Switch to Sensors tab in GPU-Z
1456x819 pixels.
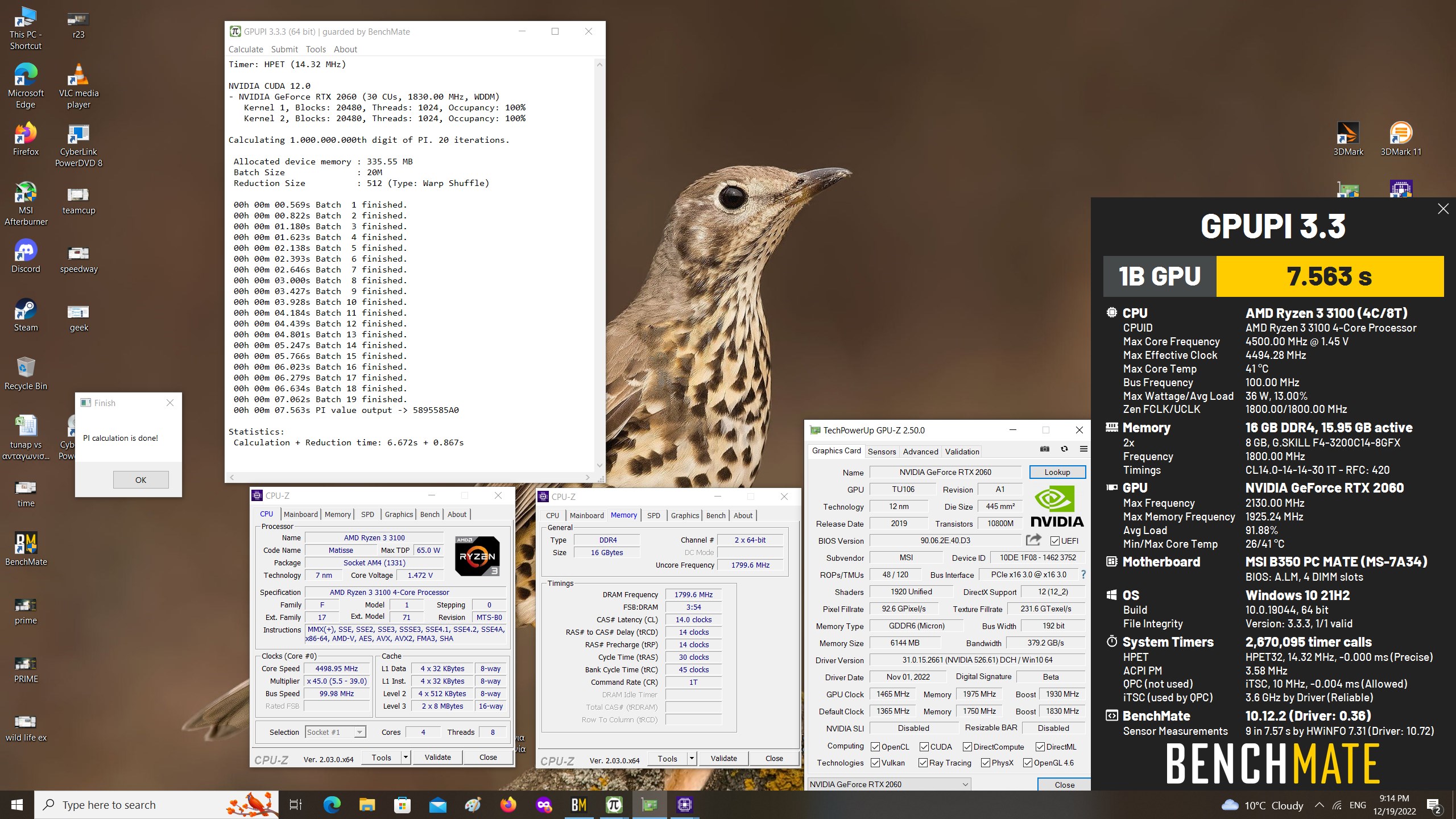click(x=882, y=452)
